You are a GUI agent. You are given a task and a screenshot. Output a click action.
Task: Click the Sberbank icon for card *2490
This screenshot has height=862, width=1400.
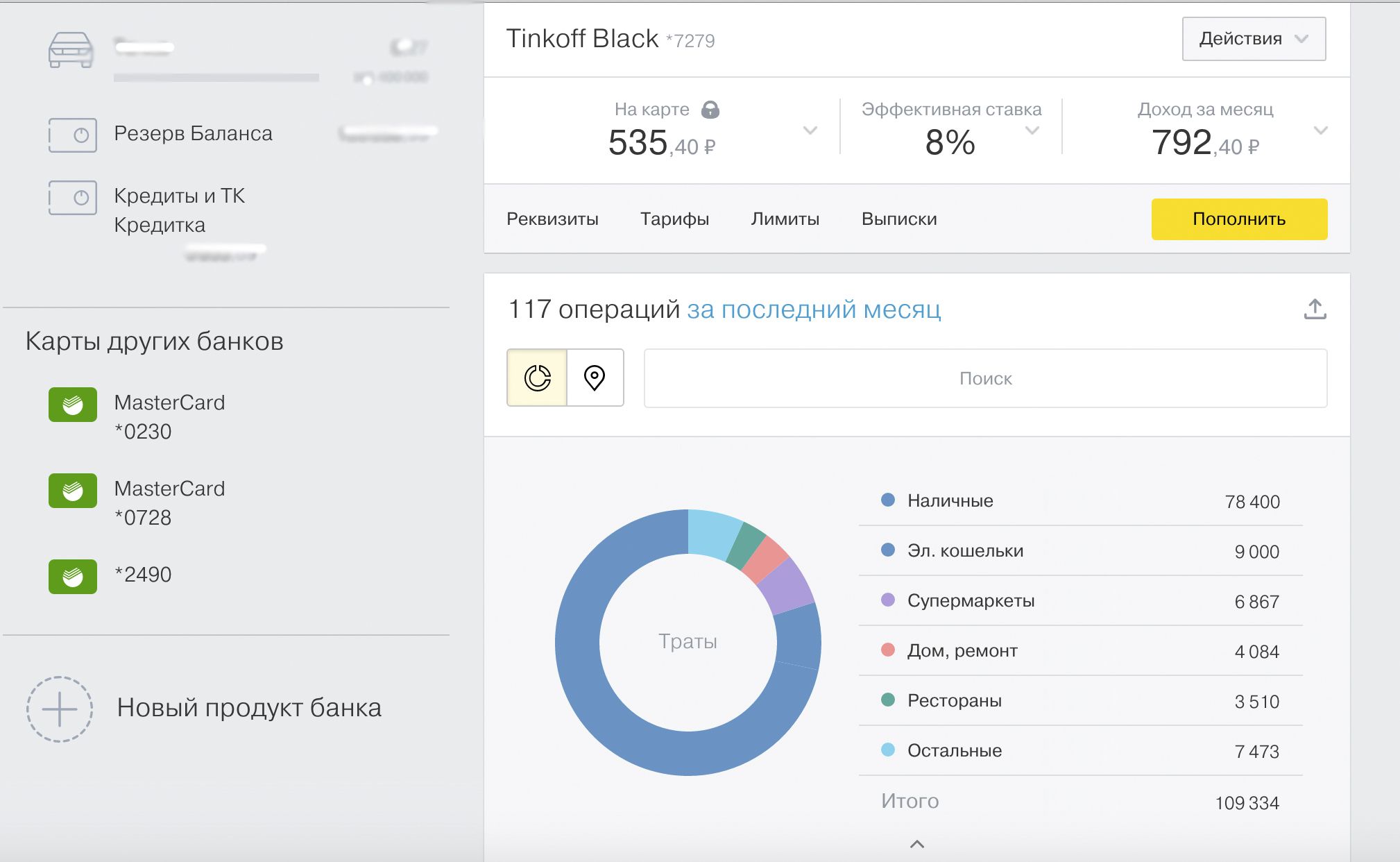tap(73, 576)
